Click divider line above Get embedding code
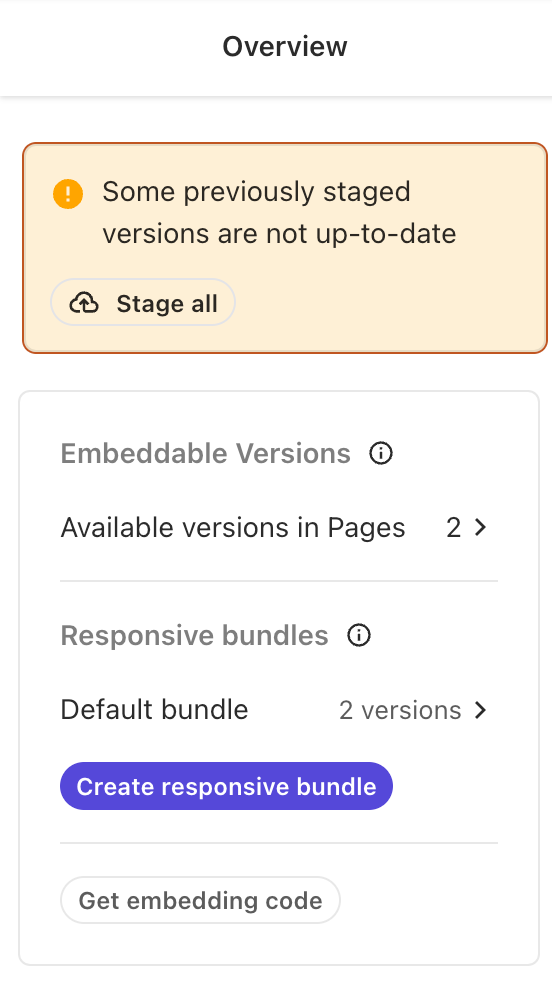 pyautogui.click(x=279, y=843)
